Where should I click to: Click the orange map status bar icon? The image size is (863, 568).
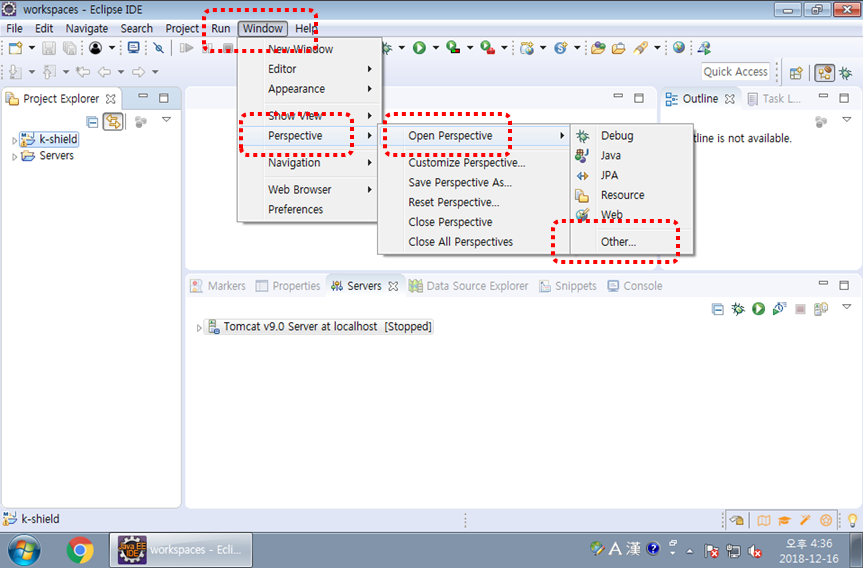pyautogui.click(x=764, y=521)
